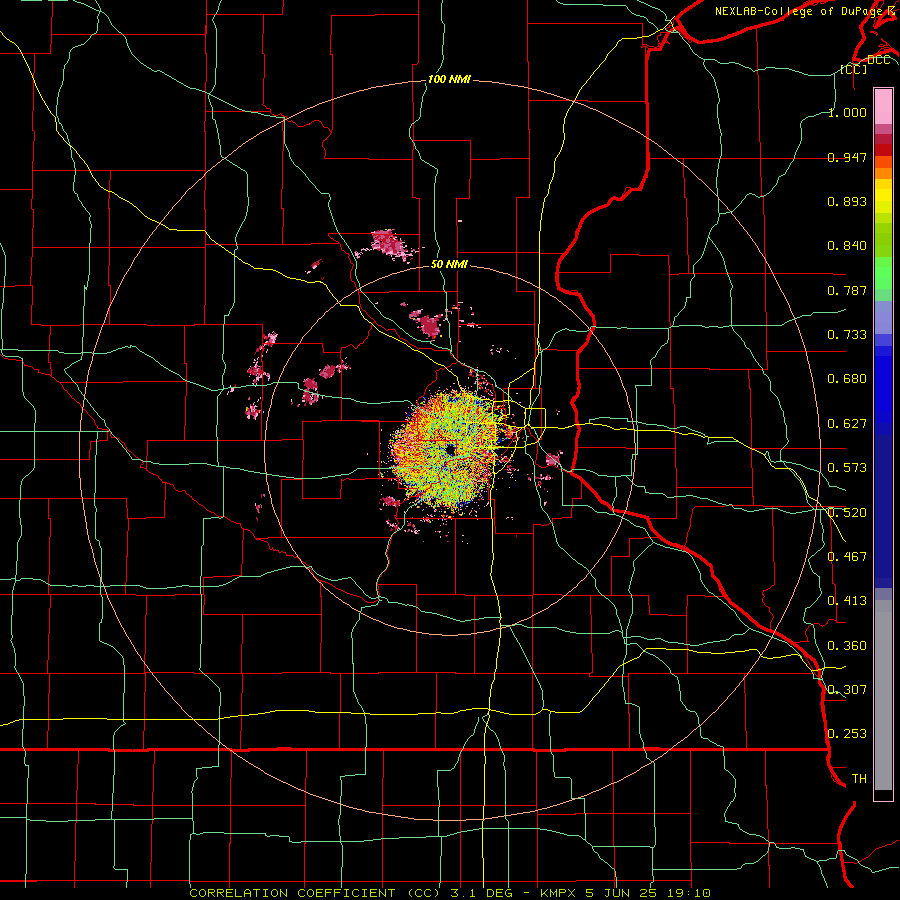Viewport: 900px width, 900px height.
Task: Select the 0.787 scale value
Action: click(847, 290)
